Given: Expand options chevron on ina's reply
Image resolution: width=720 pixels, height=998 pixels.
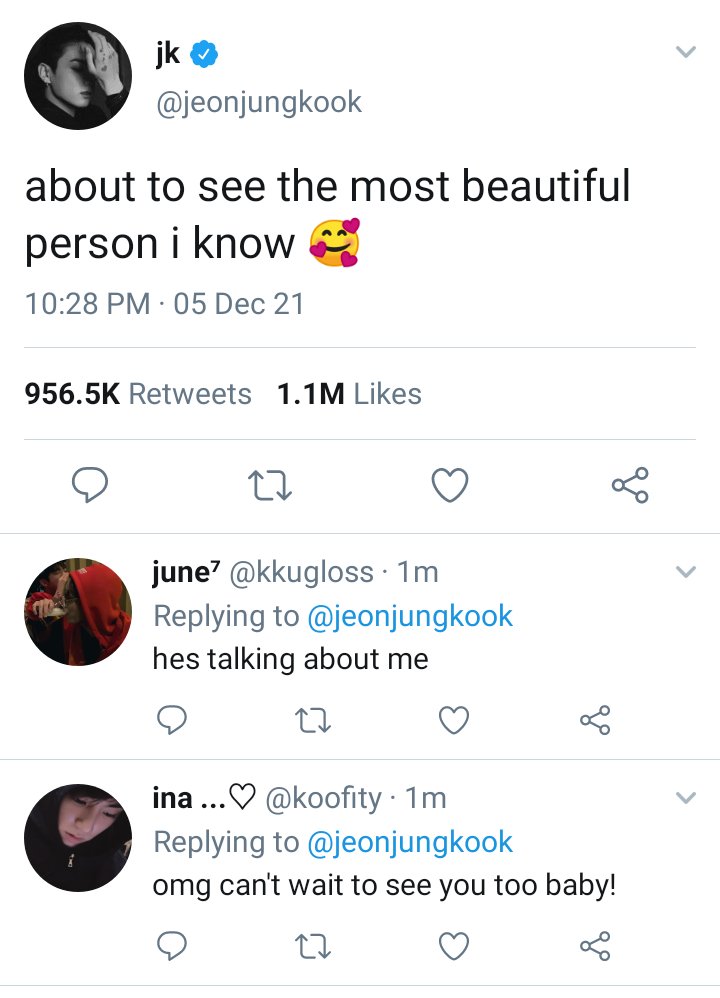Looking at the screenshot, I should pyautogui.click(x=686, y=798).
